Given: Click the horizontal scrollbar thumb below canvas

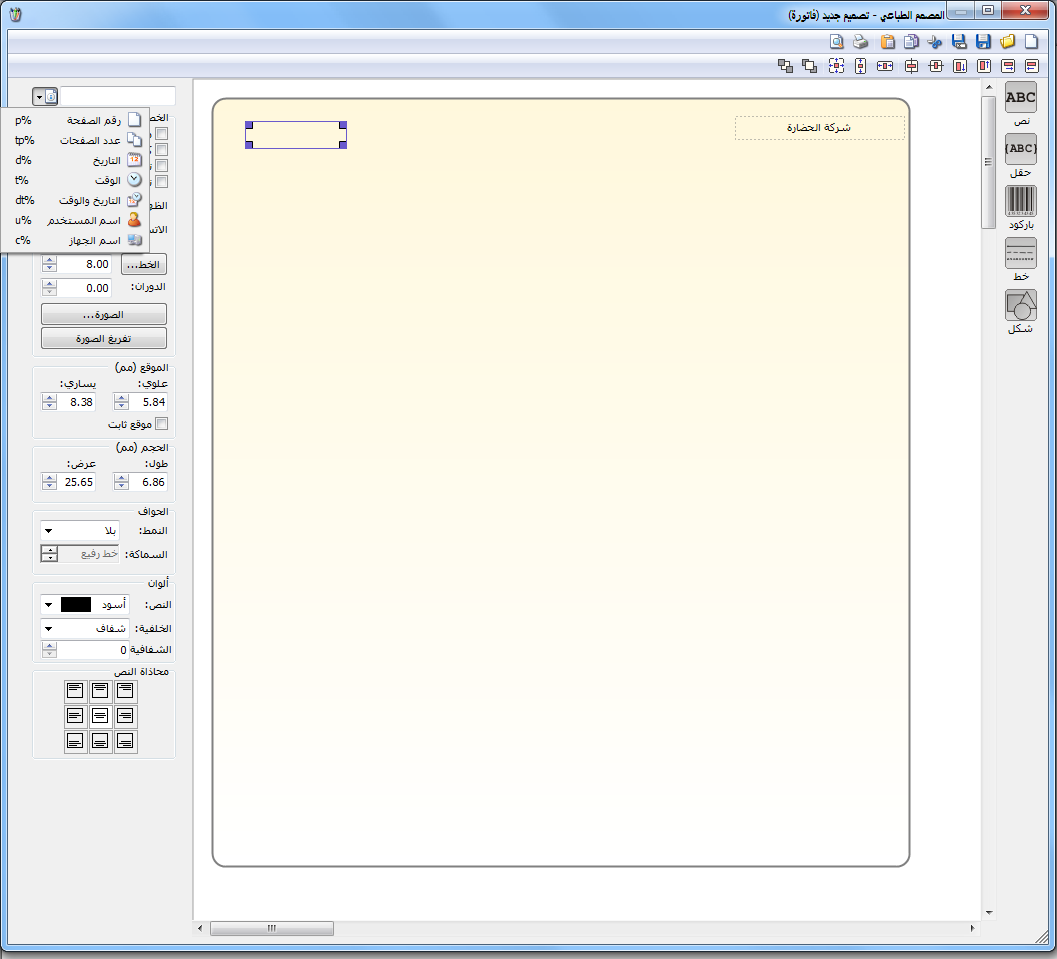Looking at the screenshot, I should (272, 929).
